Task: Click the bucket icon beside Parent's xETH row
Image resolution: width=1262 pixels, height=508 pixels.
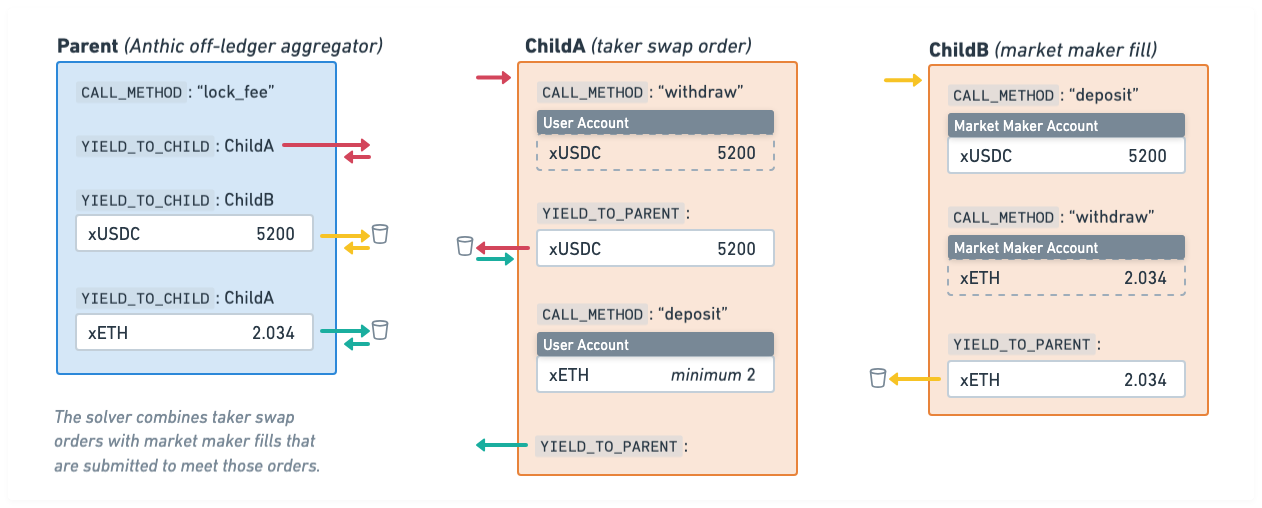Action: 380,329
